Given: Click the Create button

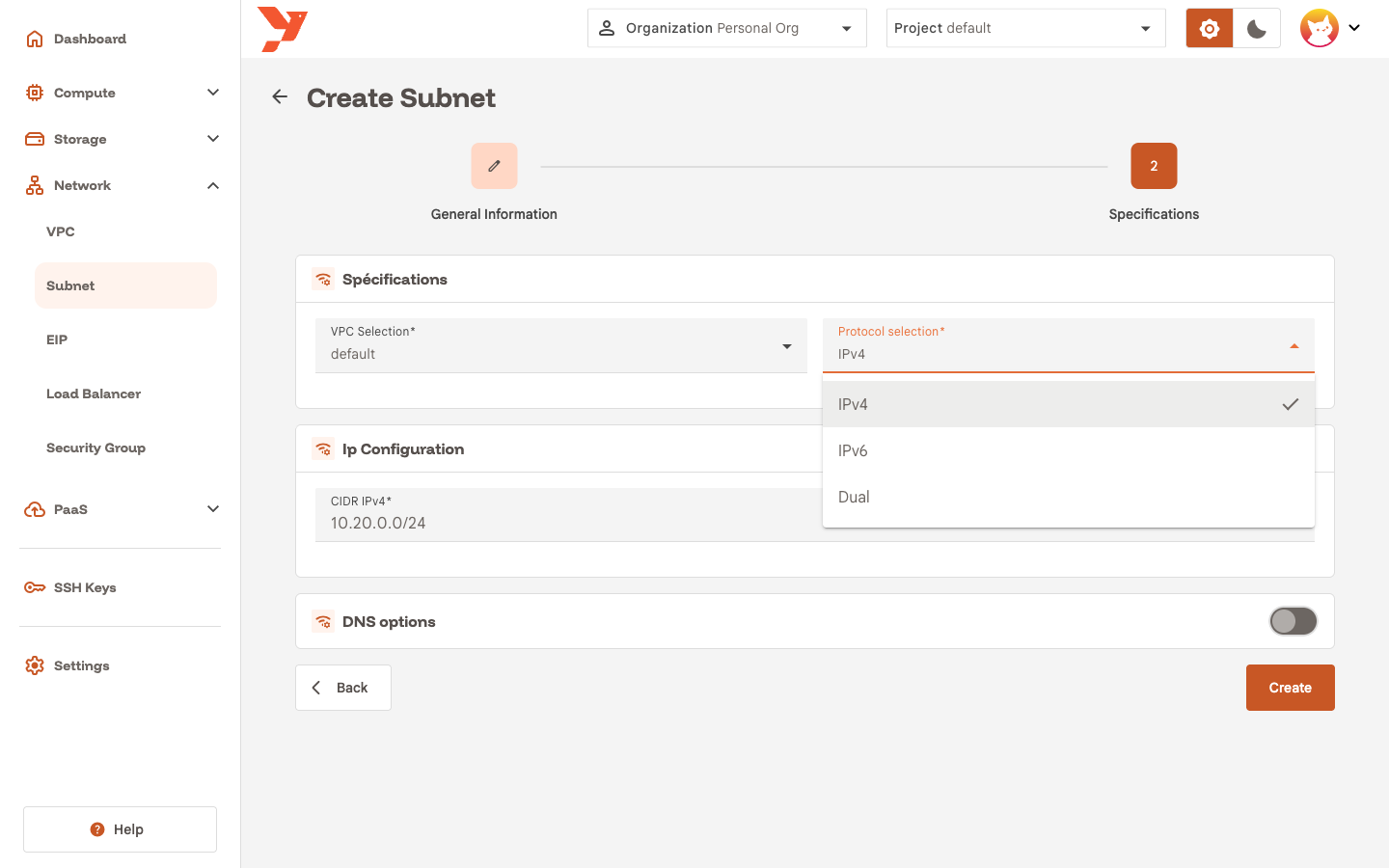Looking at the screenshot, I should pos(1291,688).
